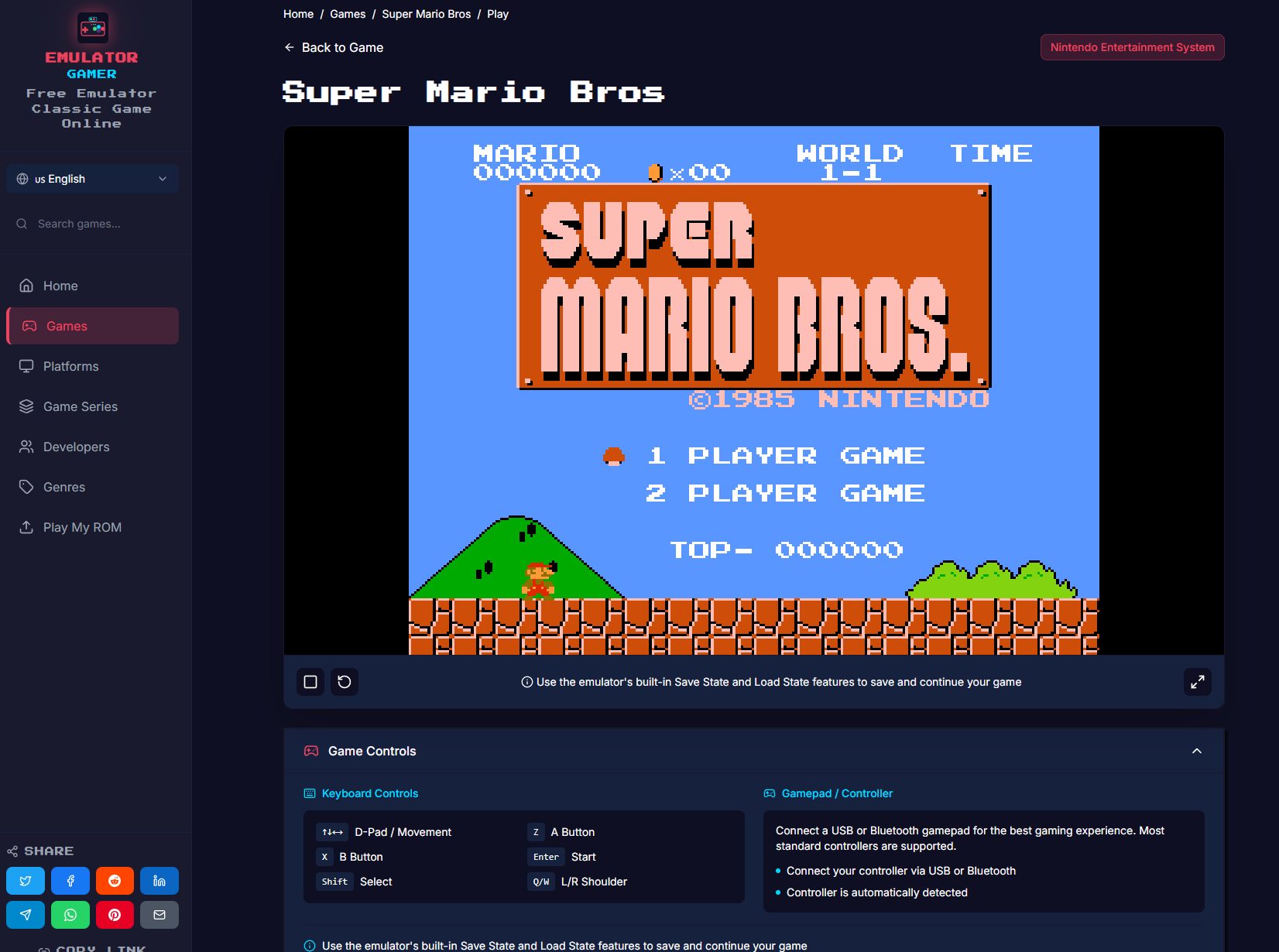The width and height of the screenshot is (1279, 952).
Task: Enter fullscreen mode with the expand icon
Action: pos(1197,682)
